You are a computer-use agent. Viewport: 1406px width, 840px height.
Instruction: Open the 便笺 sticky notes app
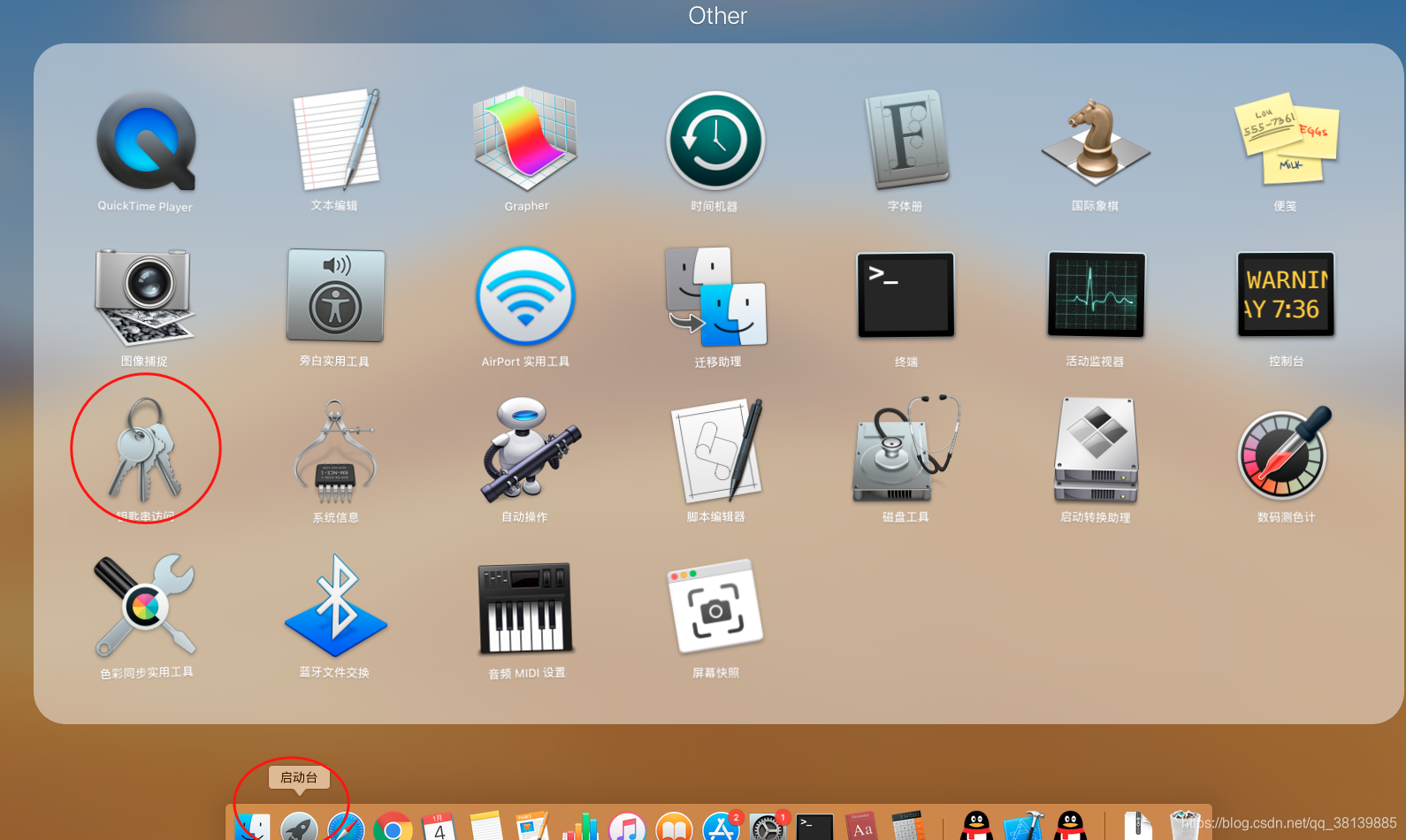[1286, 139]
